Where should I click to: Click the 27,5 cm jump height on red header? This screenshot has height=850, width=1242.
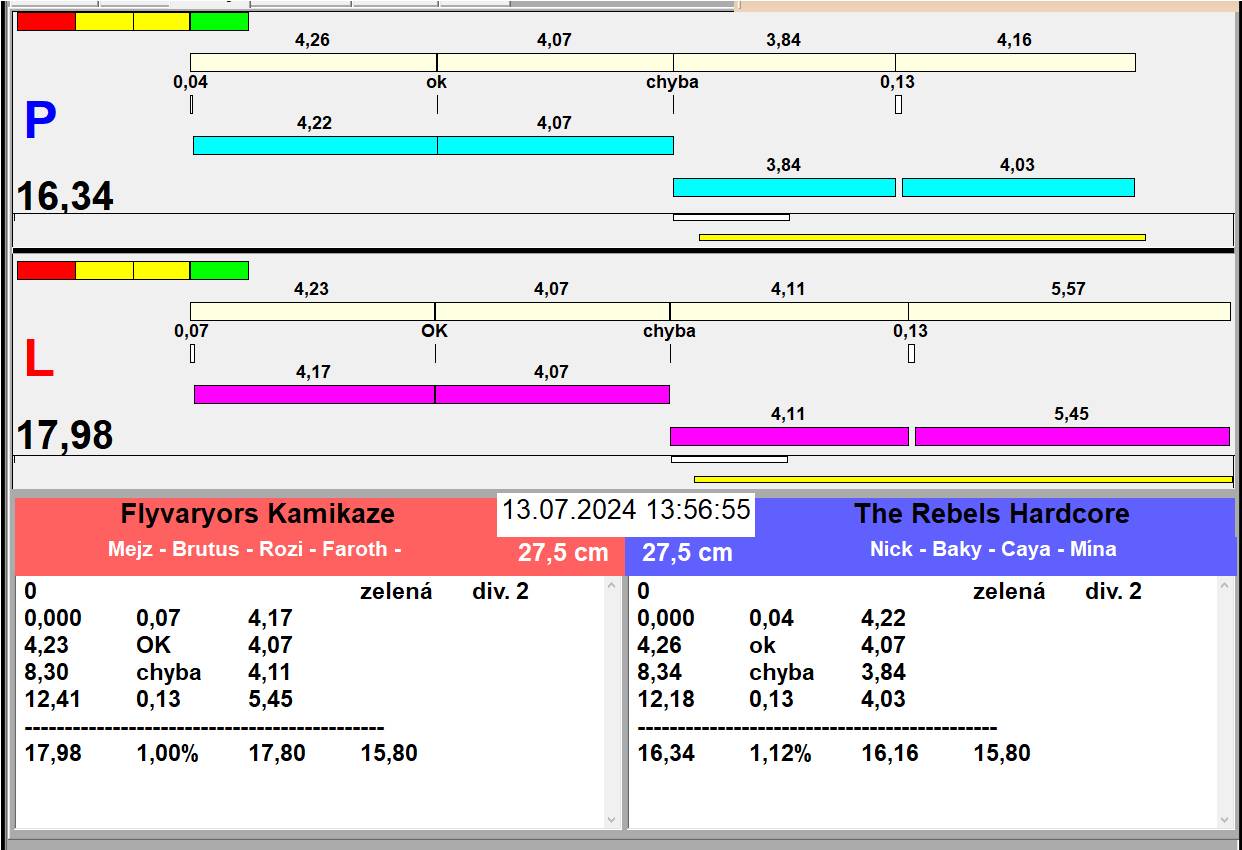pyautogui.click(x=563, y=552)
